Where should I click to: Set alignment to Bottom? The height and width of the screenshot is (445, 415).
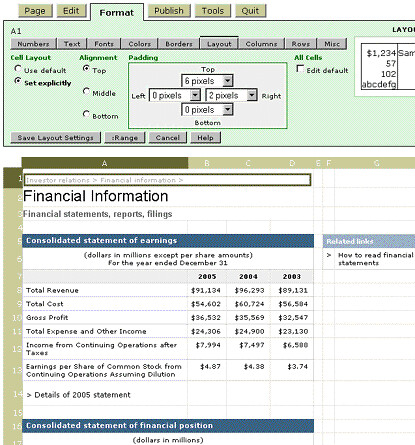(86, 114)
